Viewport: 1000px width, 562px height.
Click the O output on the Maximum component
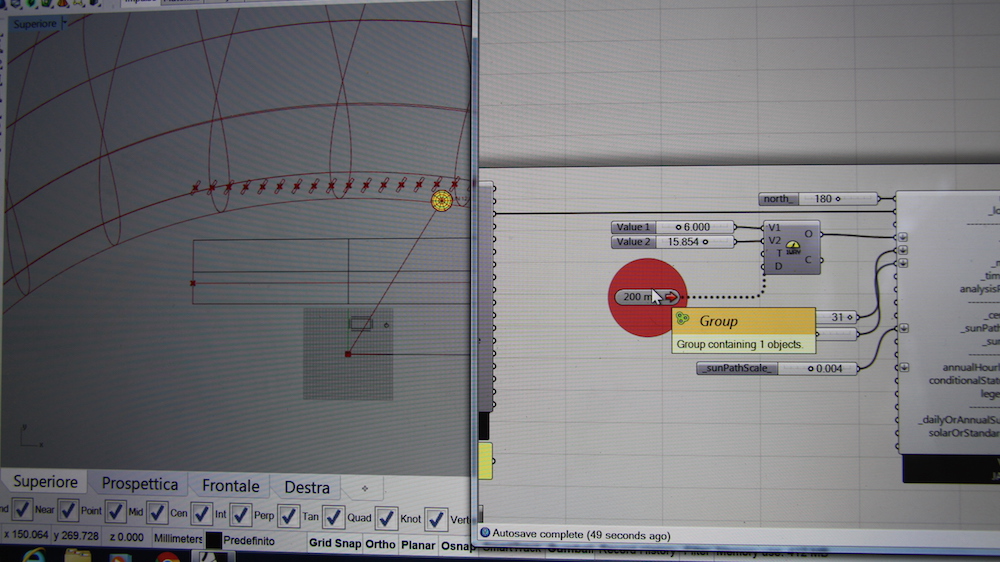tap(808, 234)
